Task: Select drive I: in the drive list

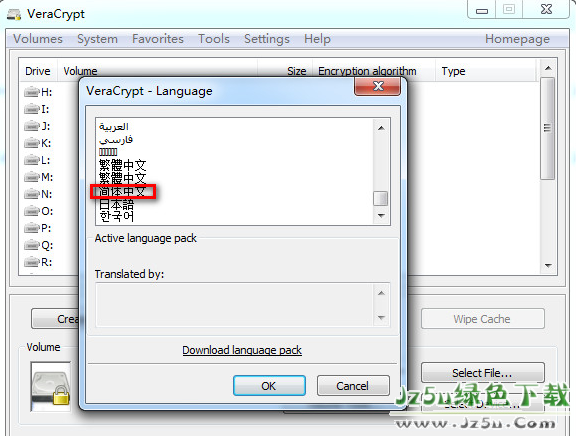Action: [37, 109]
